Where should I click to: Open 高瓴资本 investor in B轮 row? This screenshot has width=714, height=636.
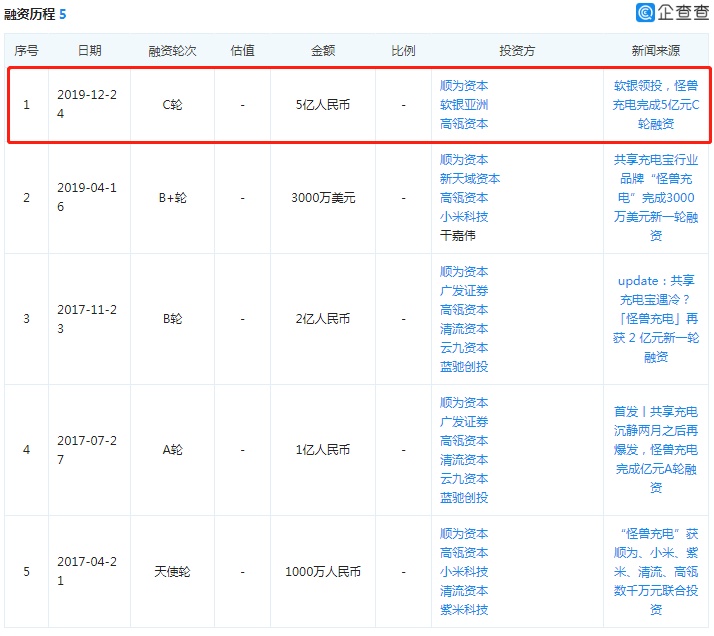(464, 310)
